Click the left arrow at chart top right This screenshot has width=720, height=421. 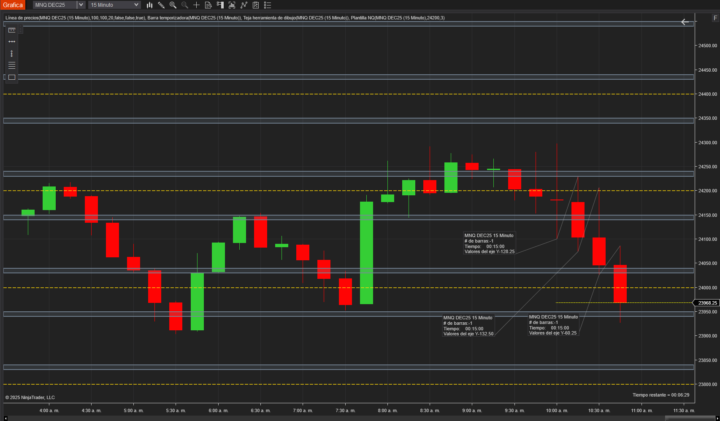(x=685, y=22)
